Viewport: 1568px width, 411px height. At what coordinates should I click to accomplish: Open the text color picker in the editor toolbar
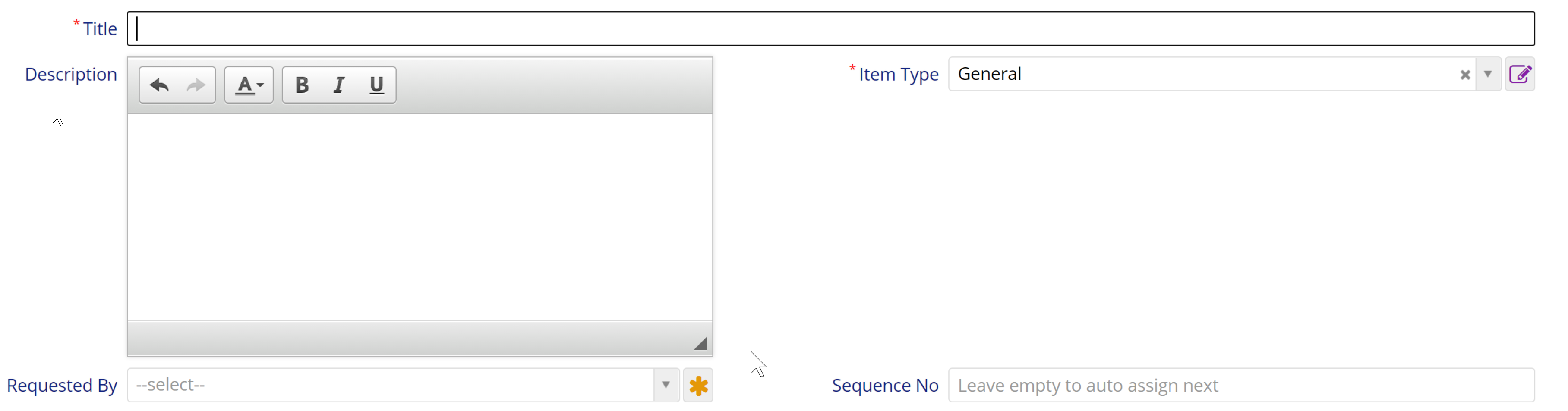[x=249, y=85]
